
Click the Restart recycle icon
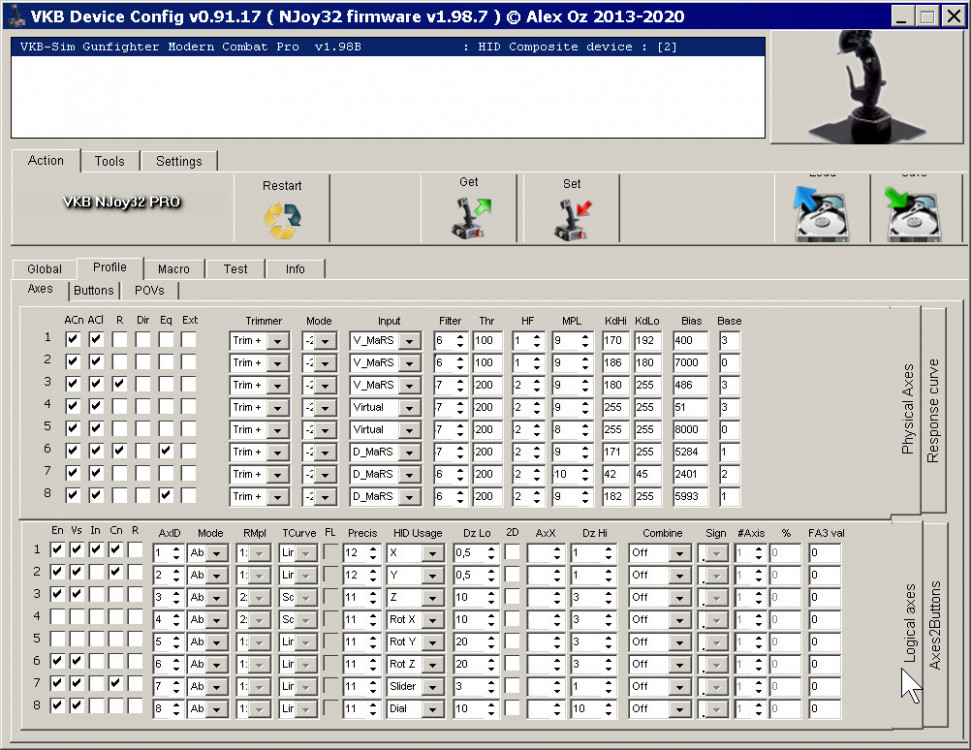click(282, 220)
